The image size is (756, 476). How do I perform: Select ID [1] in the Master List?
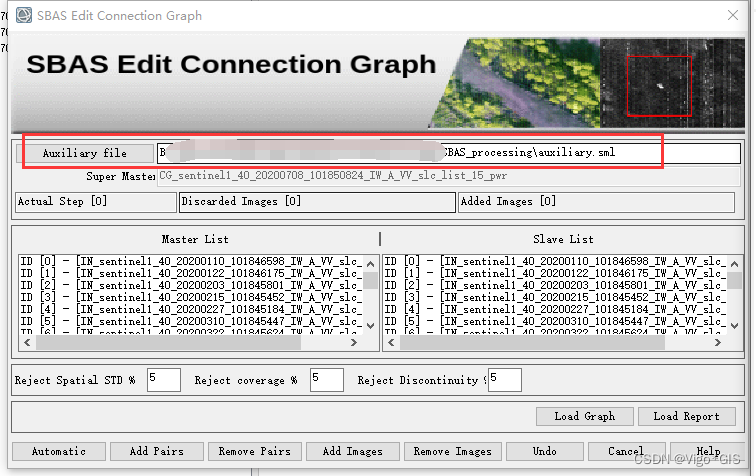191,273
